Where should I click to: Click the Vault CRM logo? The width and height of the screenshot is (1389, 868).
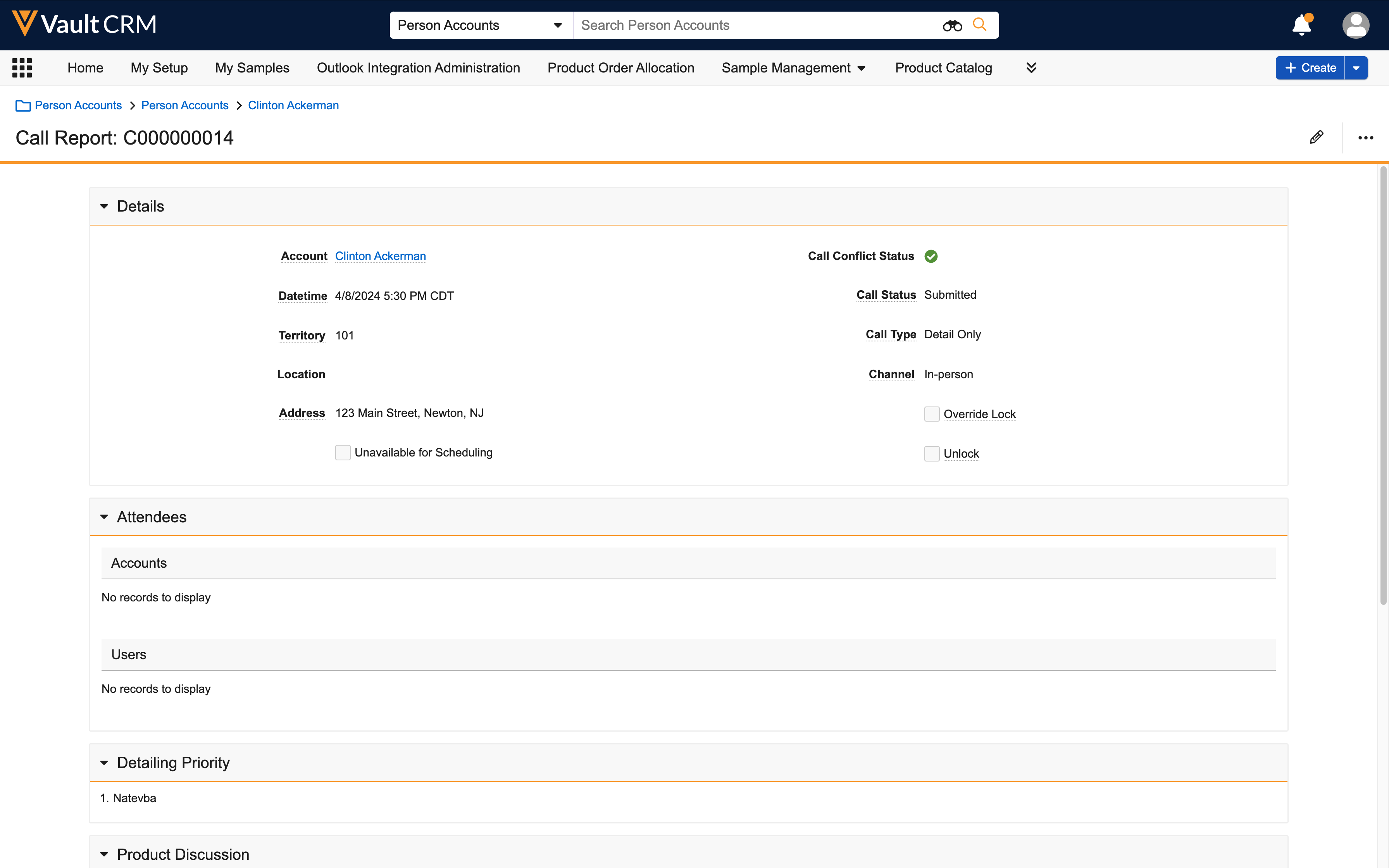[x=84, y=24]
